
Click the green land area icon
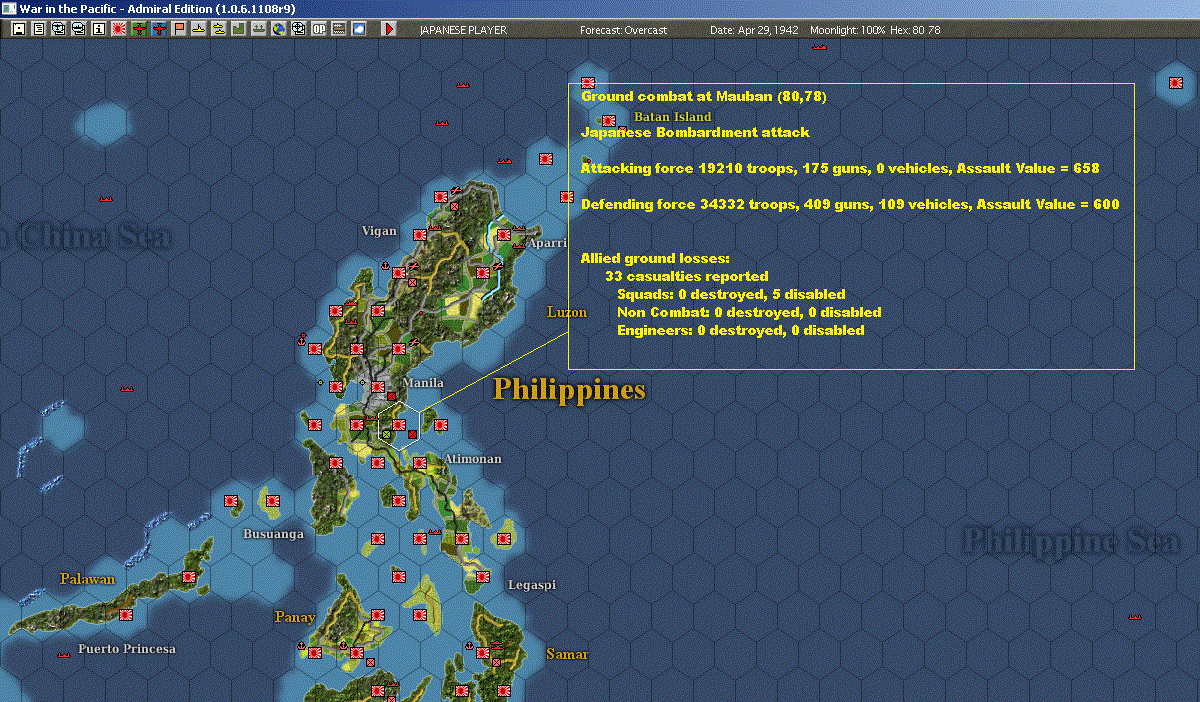239,30
